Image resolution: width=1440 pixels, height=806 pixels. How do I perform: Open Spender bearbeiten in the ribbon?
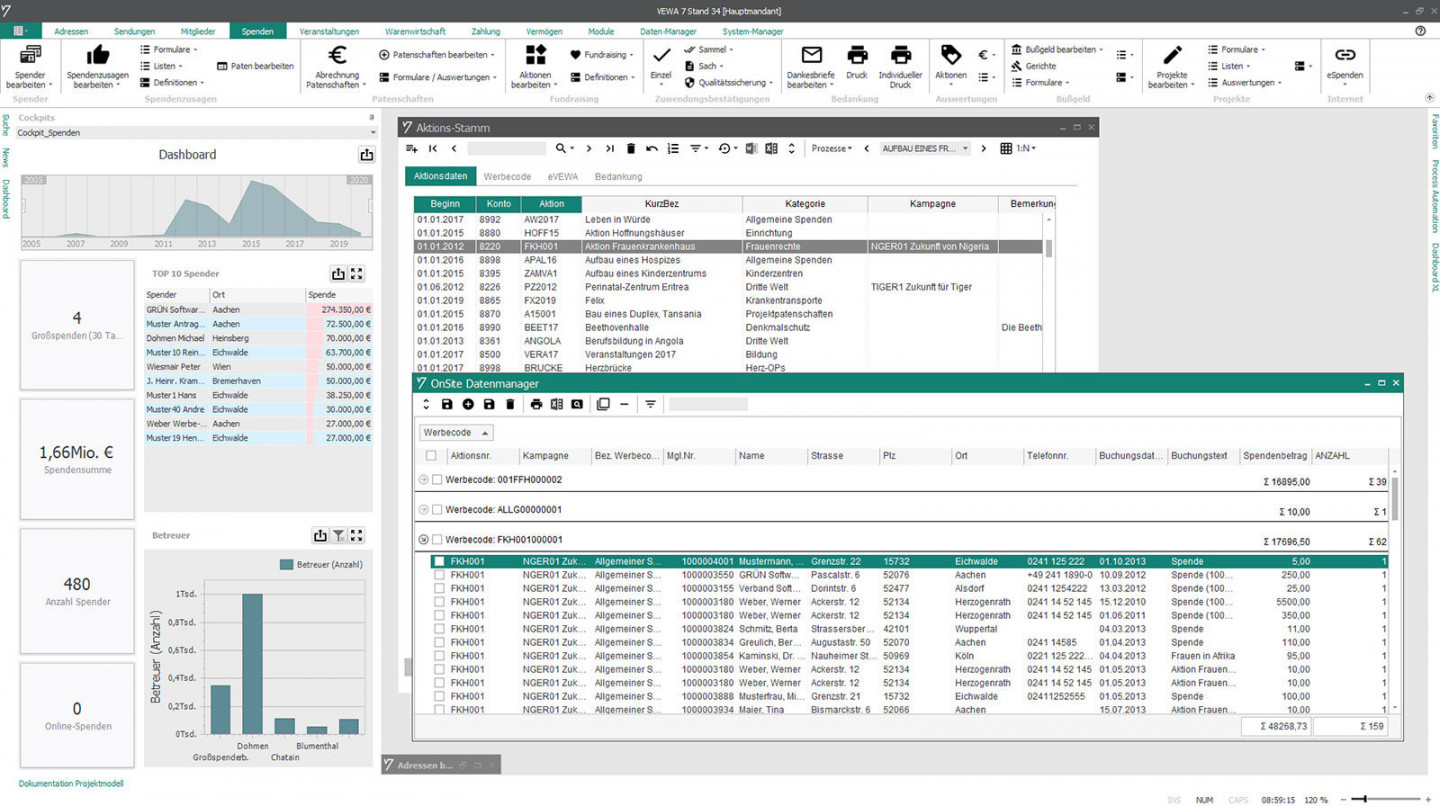pyautogui.click(x=30, y=66)
